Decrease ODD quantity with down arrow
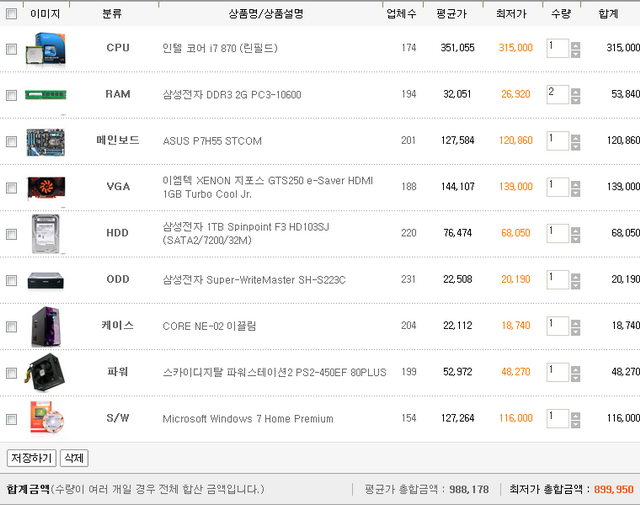The image size is (640, 505). [576, 285]
